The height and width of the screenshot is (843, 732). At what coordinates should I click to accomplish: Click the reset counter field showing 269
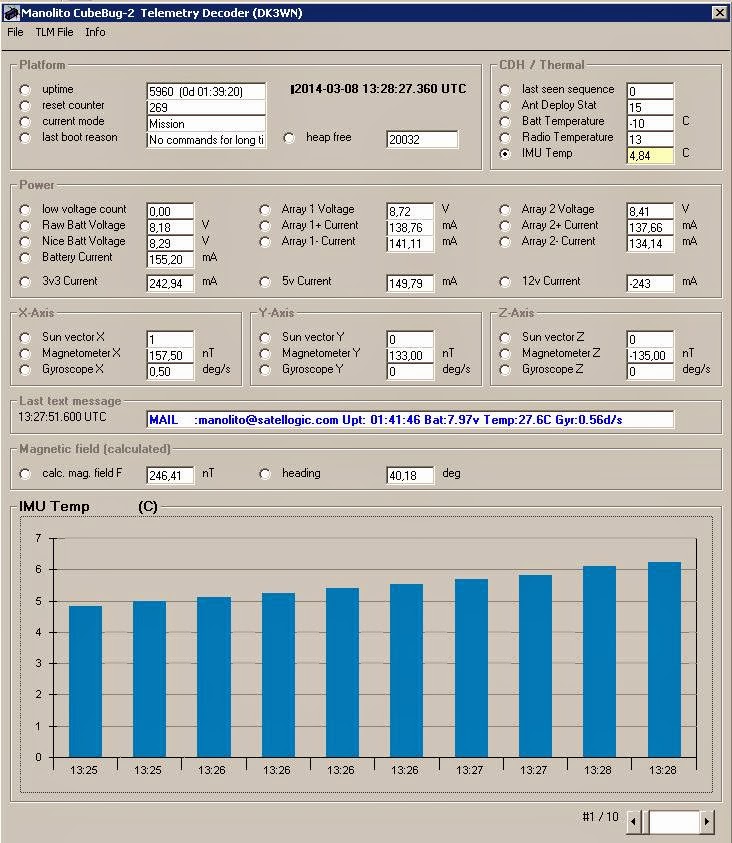point(206,108)
